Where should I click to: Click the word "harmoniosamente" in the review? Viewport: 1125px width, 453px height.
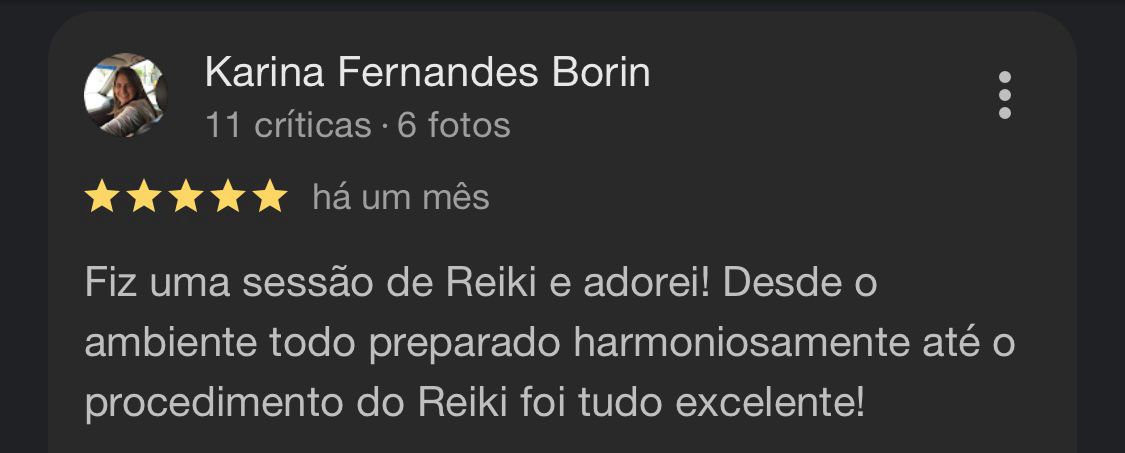tap(741, 344)
